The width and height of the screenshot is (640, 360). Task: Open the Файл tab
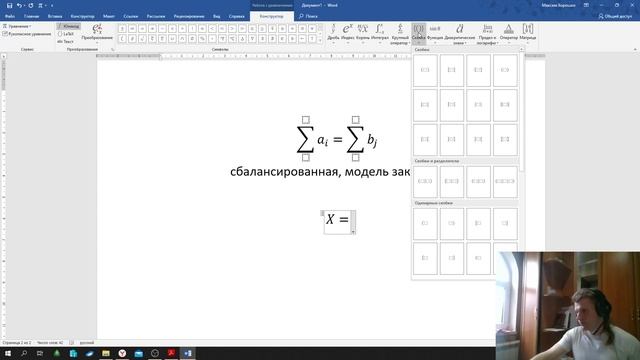tap(10, 16)
